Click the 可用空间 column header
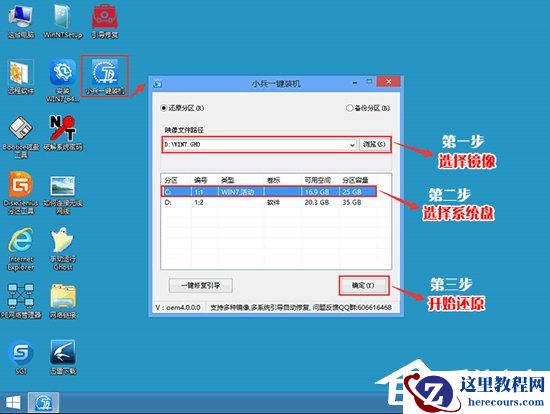 point(317,180)
